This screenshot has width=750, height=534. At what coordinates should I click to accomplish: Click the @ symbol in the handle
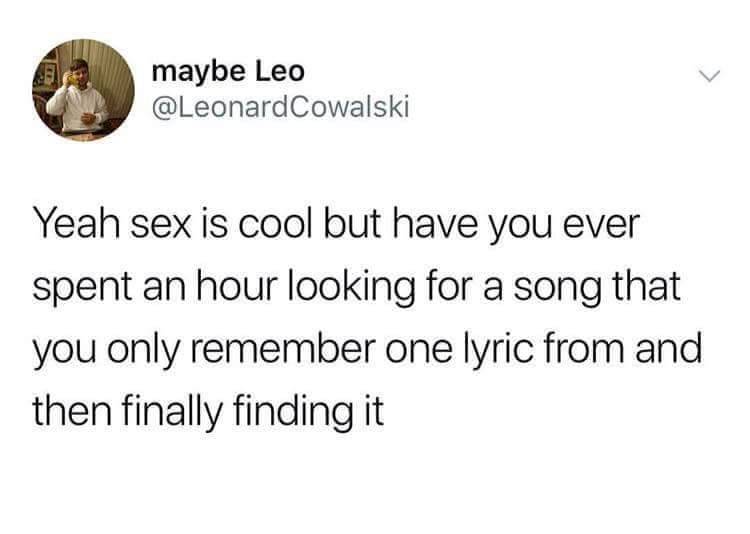pos(163,108)
